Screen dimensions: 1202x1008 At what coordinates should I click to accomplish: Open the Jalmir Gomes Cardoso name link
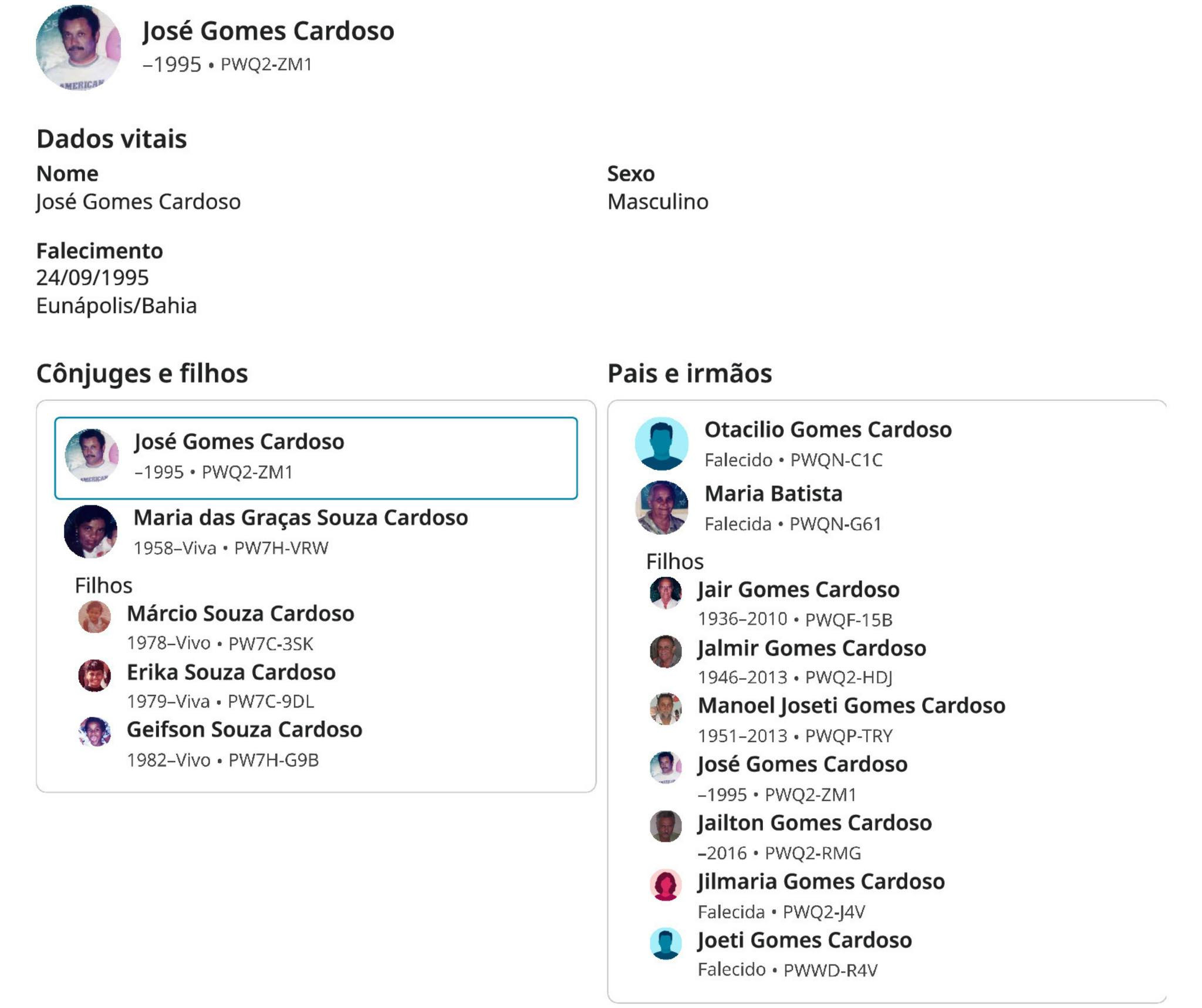812,648
